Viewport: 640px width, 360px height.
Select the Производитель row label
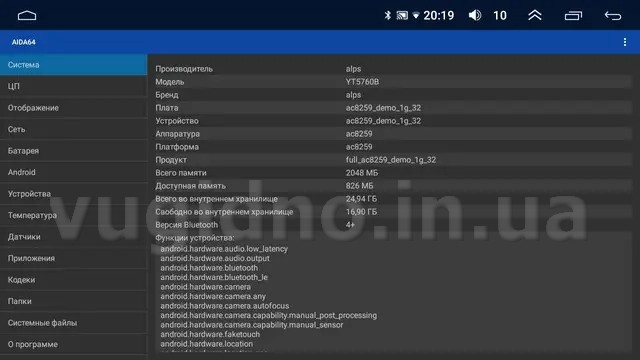coord(184,69)
